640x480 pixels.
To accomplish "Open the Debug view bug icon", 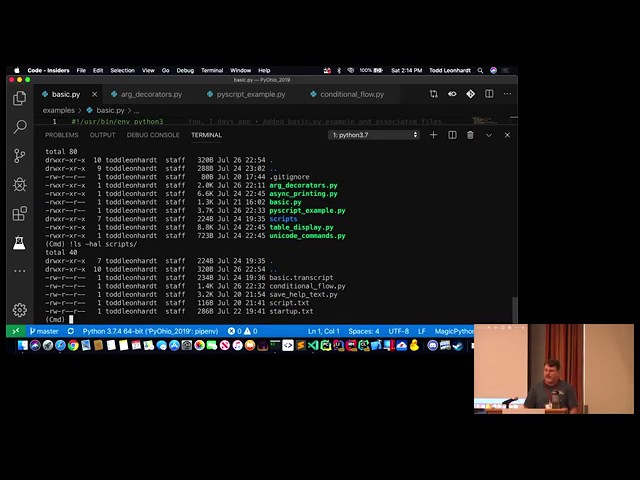I will tap(20, 184).
